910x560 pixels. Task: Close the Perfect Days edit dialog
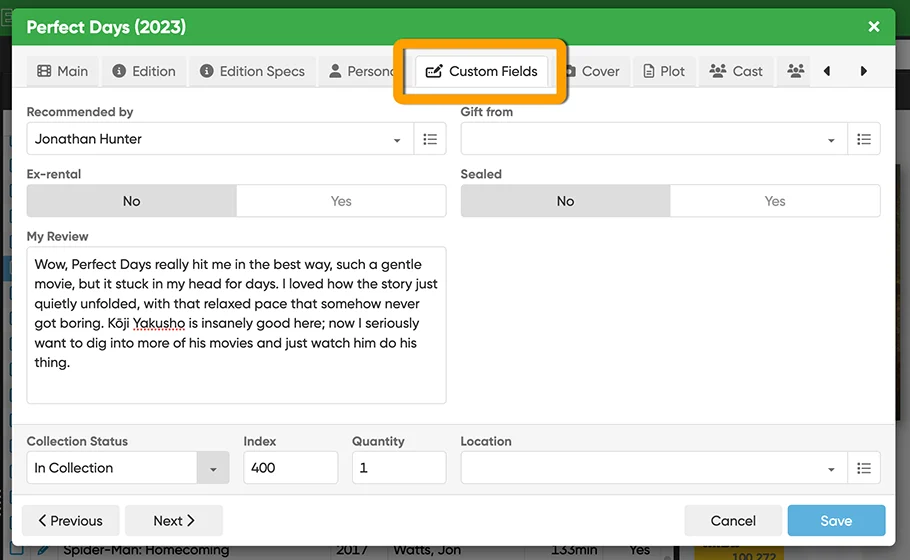point(874,27)
